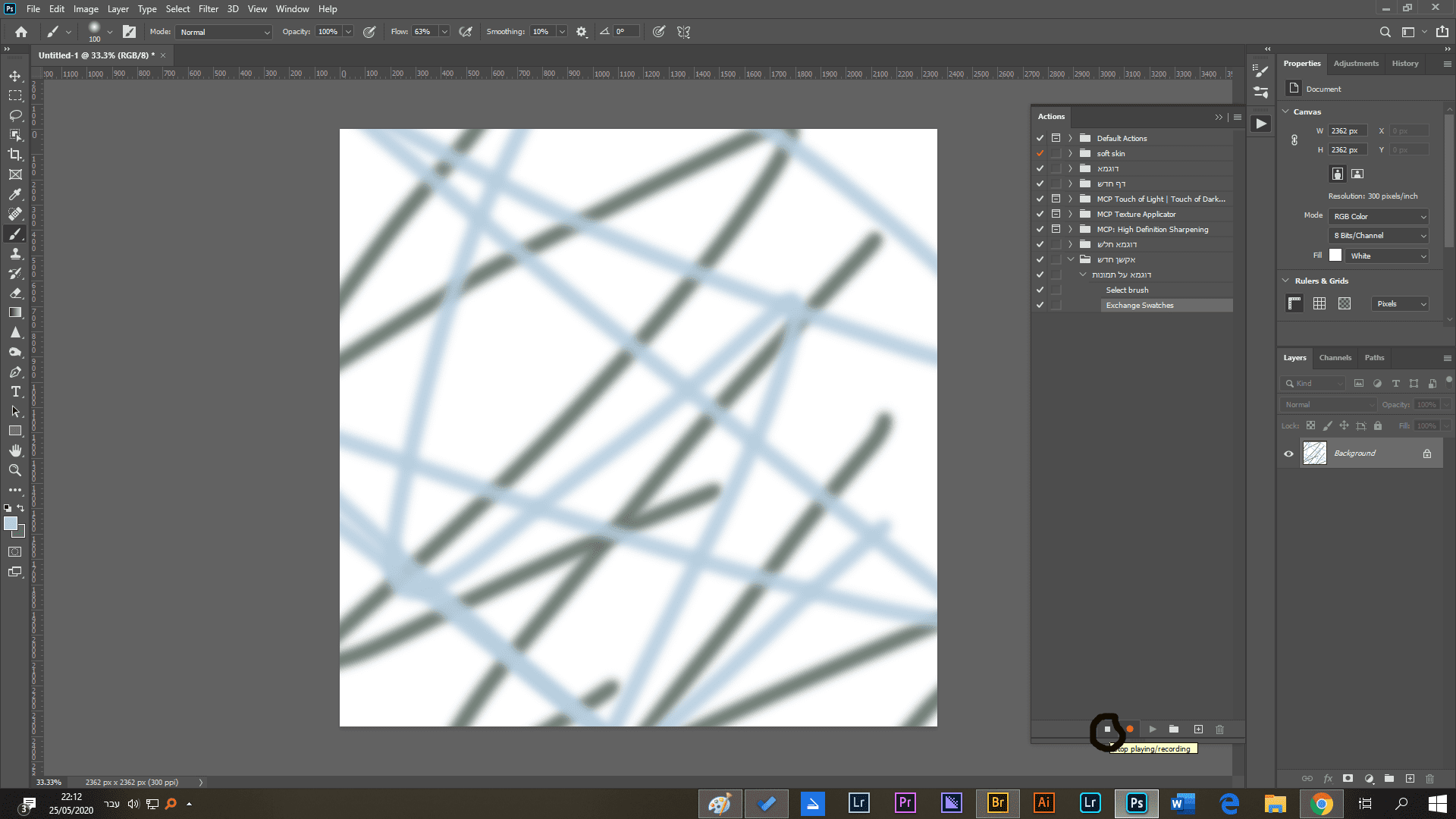The height and width of the screenshot is (819, 1456).
Task: Toggle dialog box for Default Actions
Action: 1056,138
